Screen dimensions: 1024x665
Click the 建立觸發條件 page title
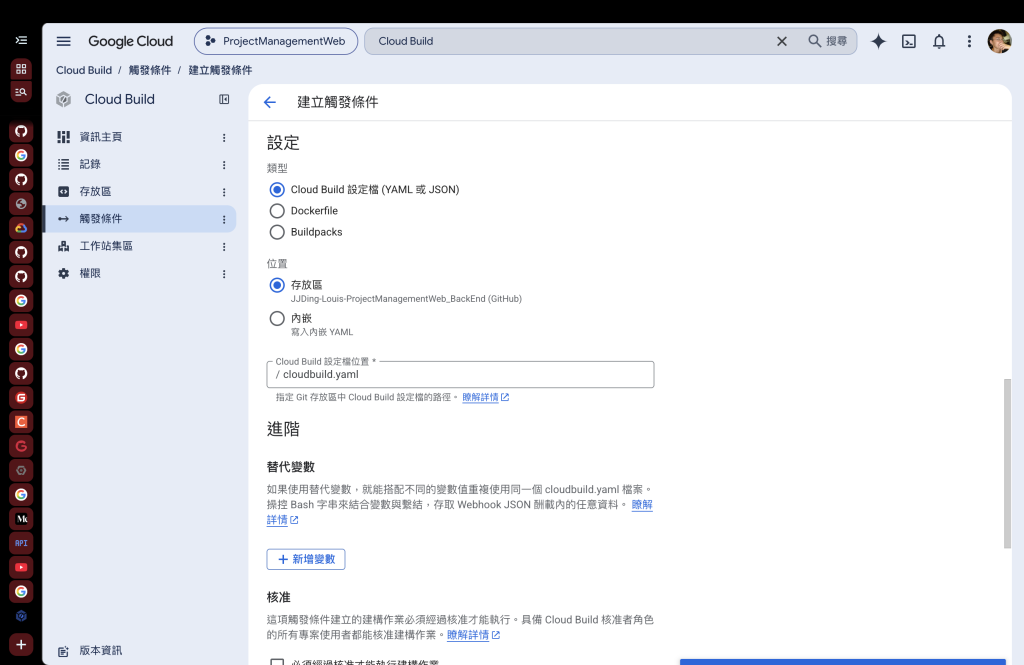pyautogui.click(x=338, y=102)
